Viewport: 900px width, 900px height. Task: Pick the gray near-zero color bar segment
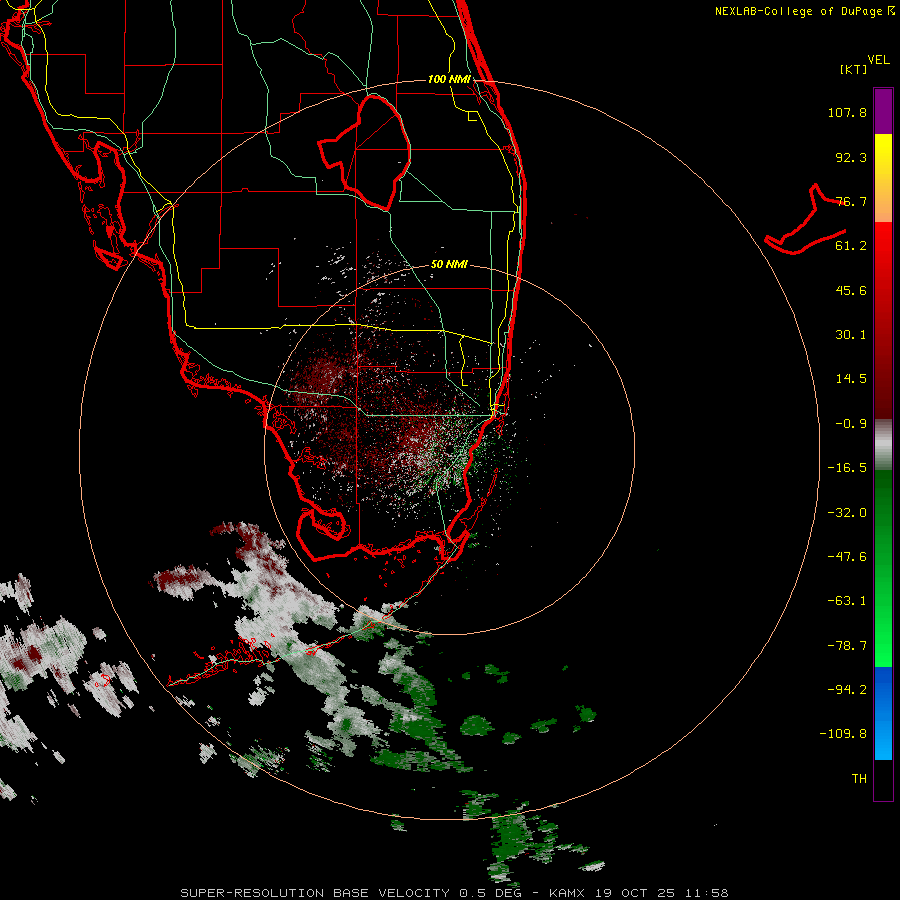click(x=883, y=445)
